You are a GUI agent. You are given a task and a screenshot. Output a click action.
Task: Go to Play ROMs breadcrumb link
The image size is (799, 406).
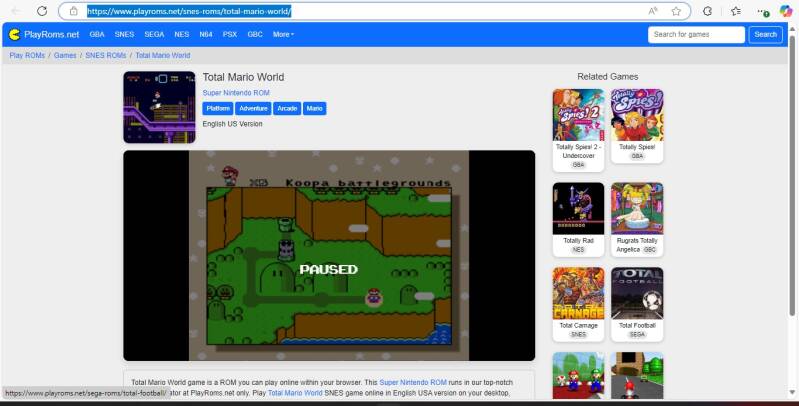(x=27, y=55)
